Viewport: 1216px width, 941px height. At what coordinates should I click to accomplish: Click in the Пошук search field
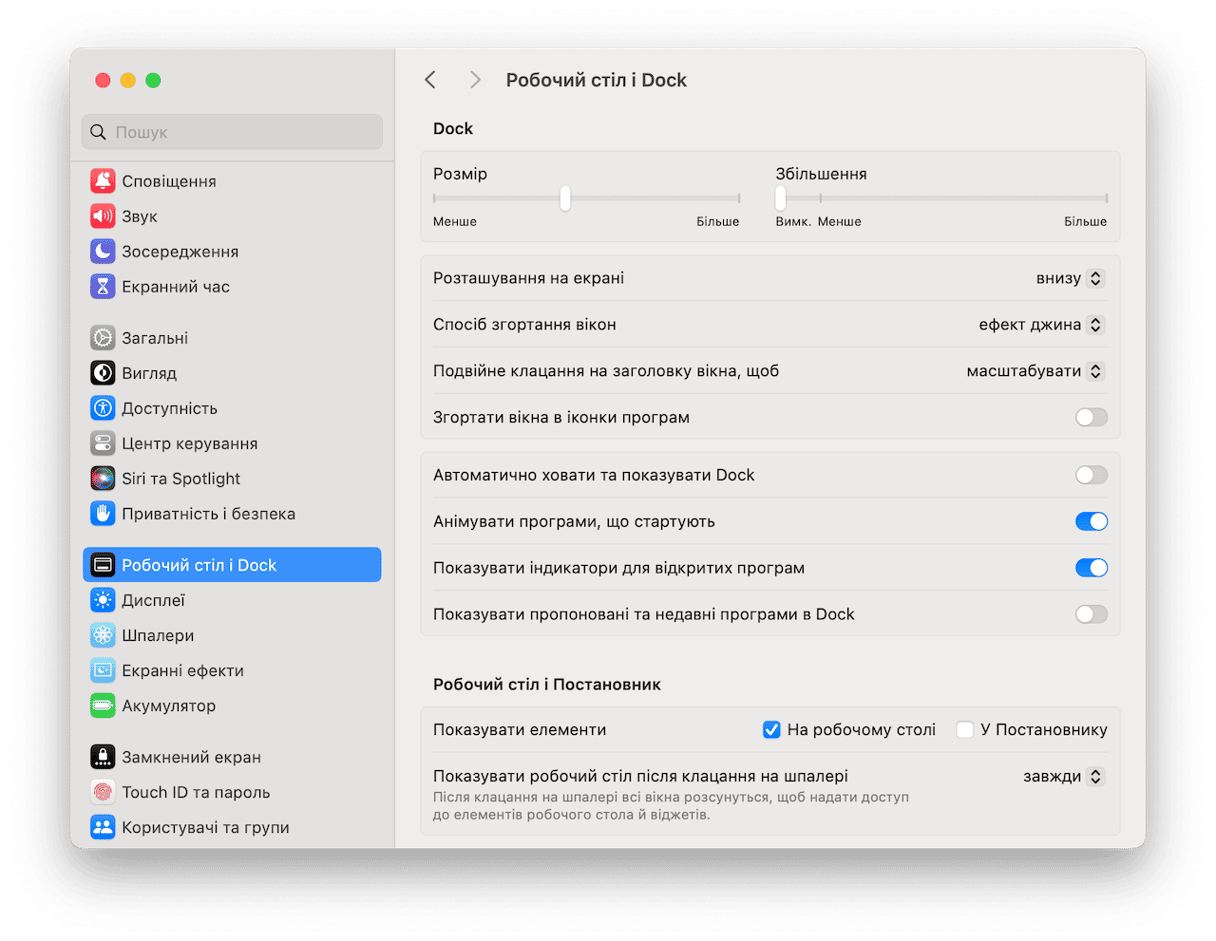pos(232,132)
